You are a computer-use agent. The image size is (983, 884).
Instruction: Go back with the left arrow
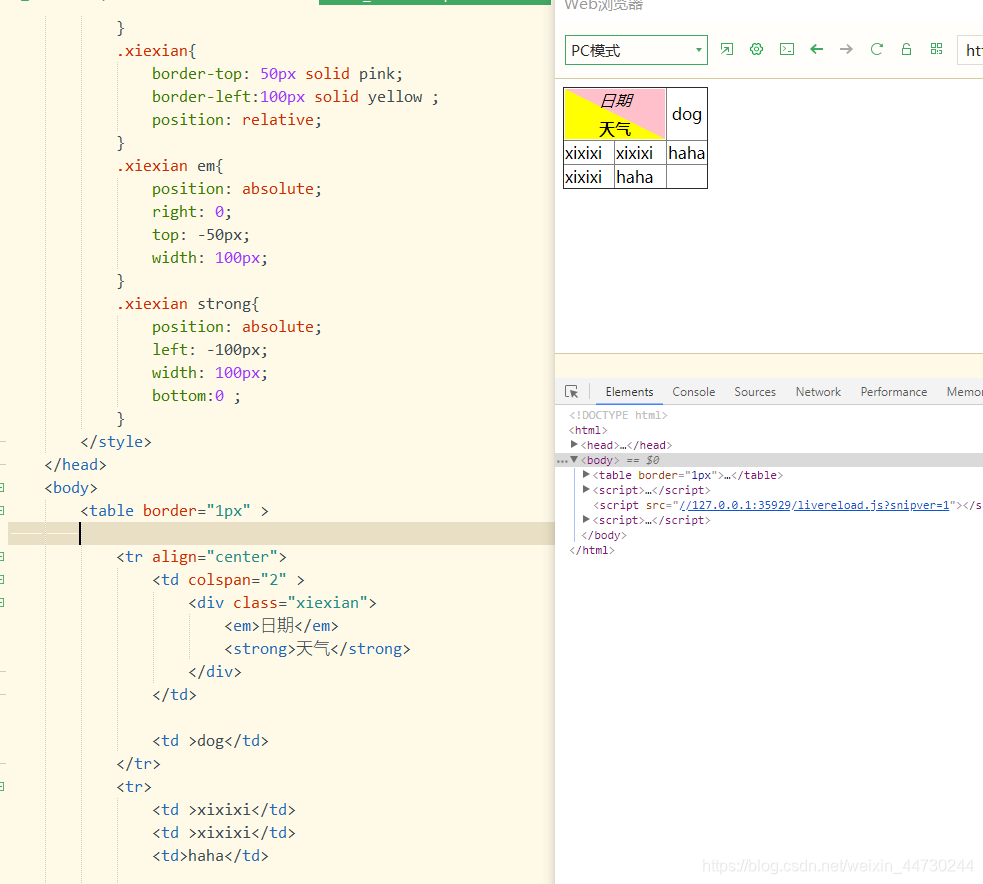[x=816, y=50]
